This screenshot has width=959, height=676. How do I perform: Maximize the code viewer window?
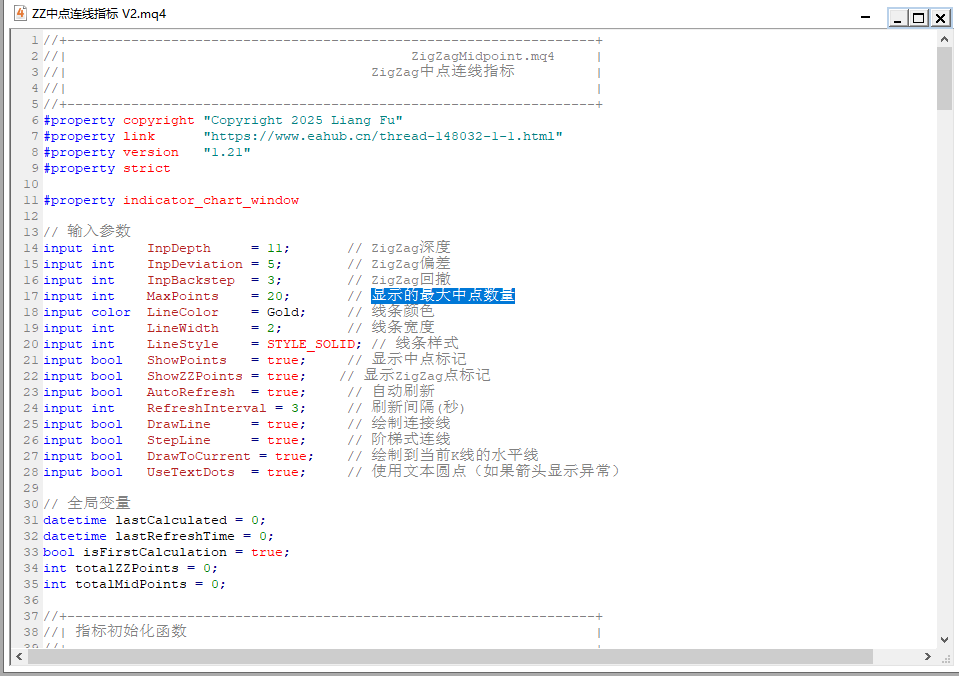click(919, 18)
